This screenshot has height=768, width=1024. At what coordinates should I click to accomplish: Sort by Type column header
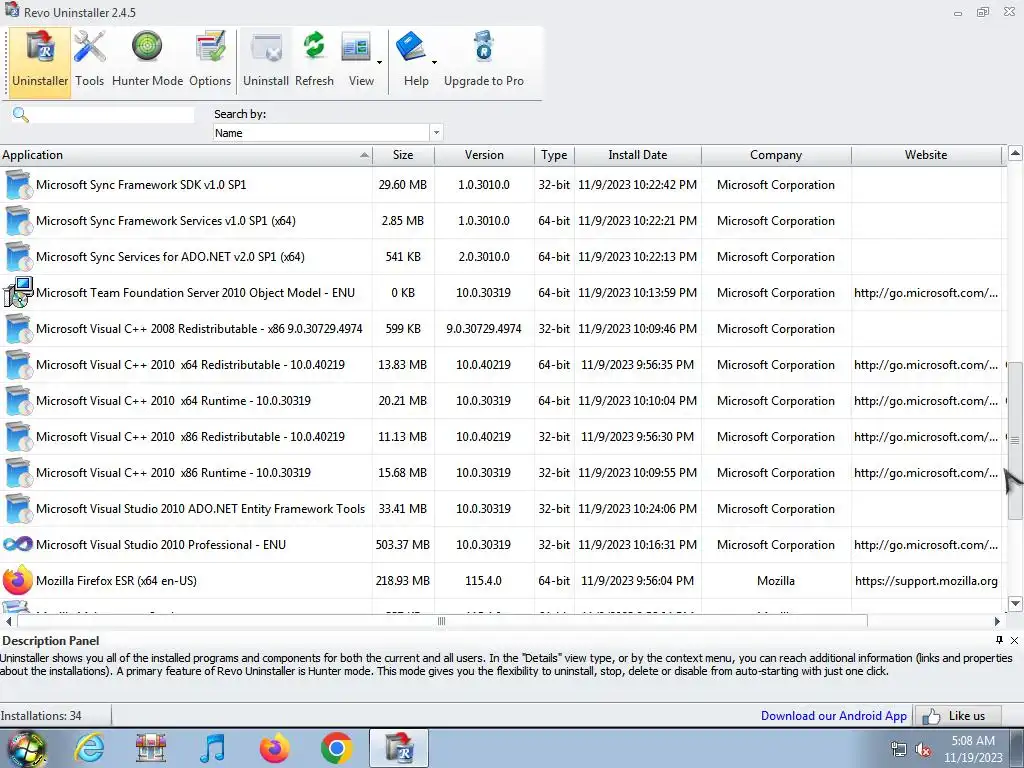pos(554,155)
